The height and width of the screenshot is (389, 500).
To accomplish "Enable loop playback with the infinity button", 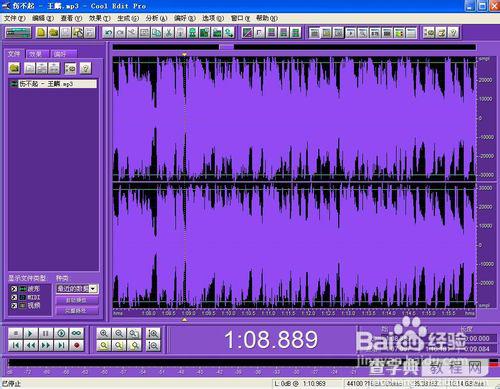I will click(x=76, y=333).
